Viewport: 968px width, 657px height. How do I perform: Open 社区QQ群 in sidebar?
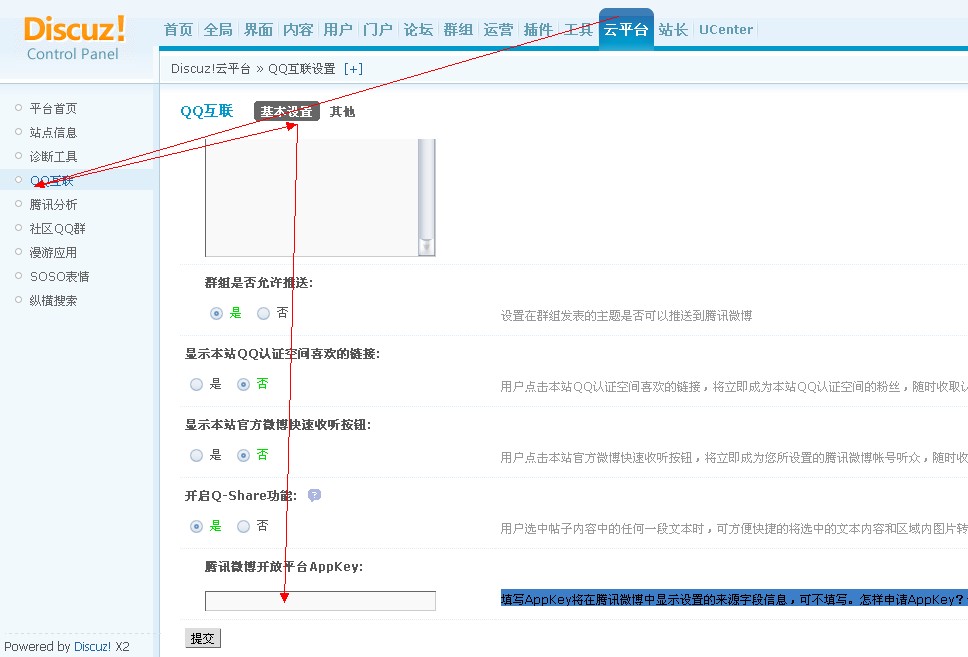coord(57,228)
